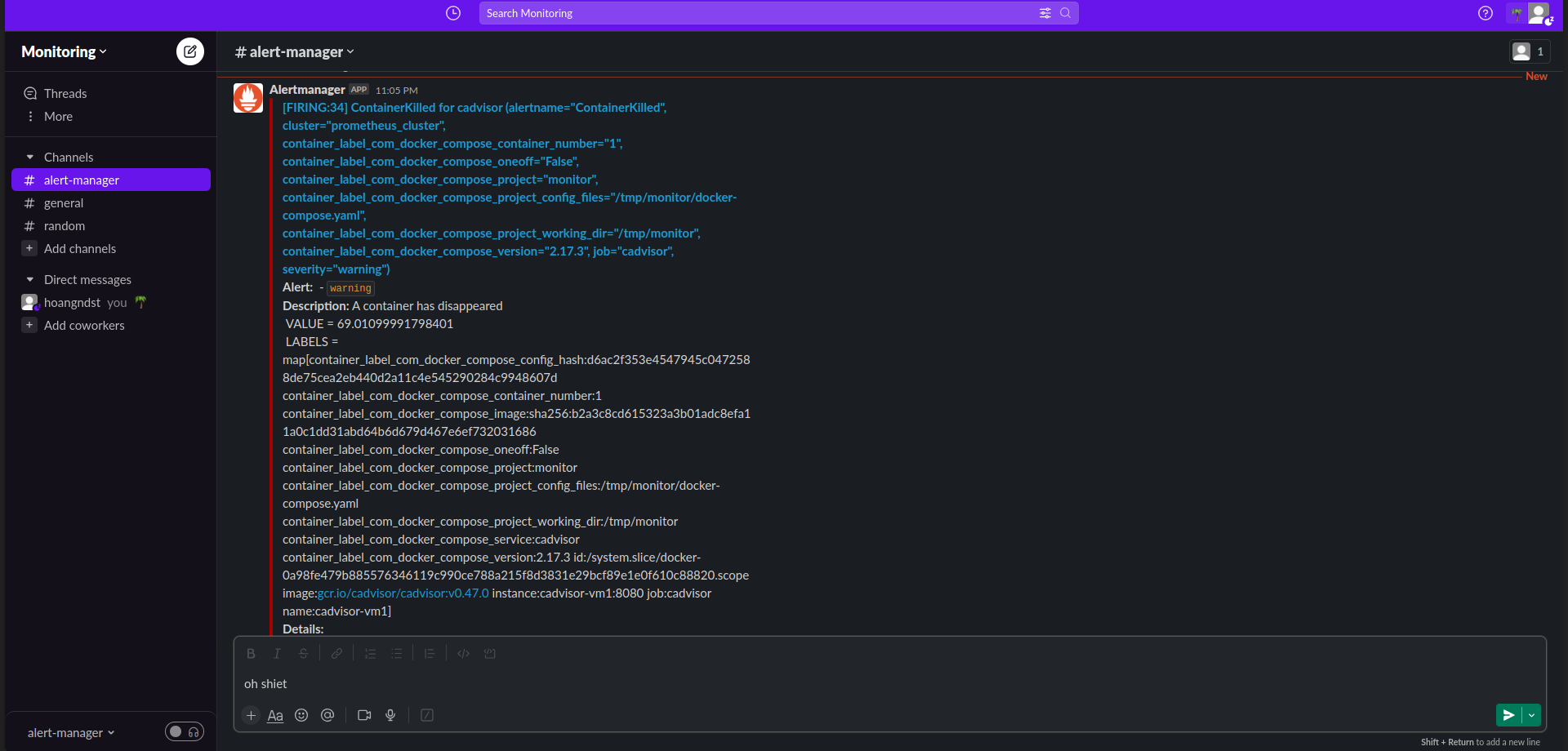Open the help question mark icon
Image resolution: width=1568 pixels, height=751 pixels.
(1486, 13)
